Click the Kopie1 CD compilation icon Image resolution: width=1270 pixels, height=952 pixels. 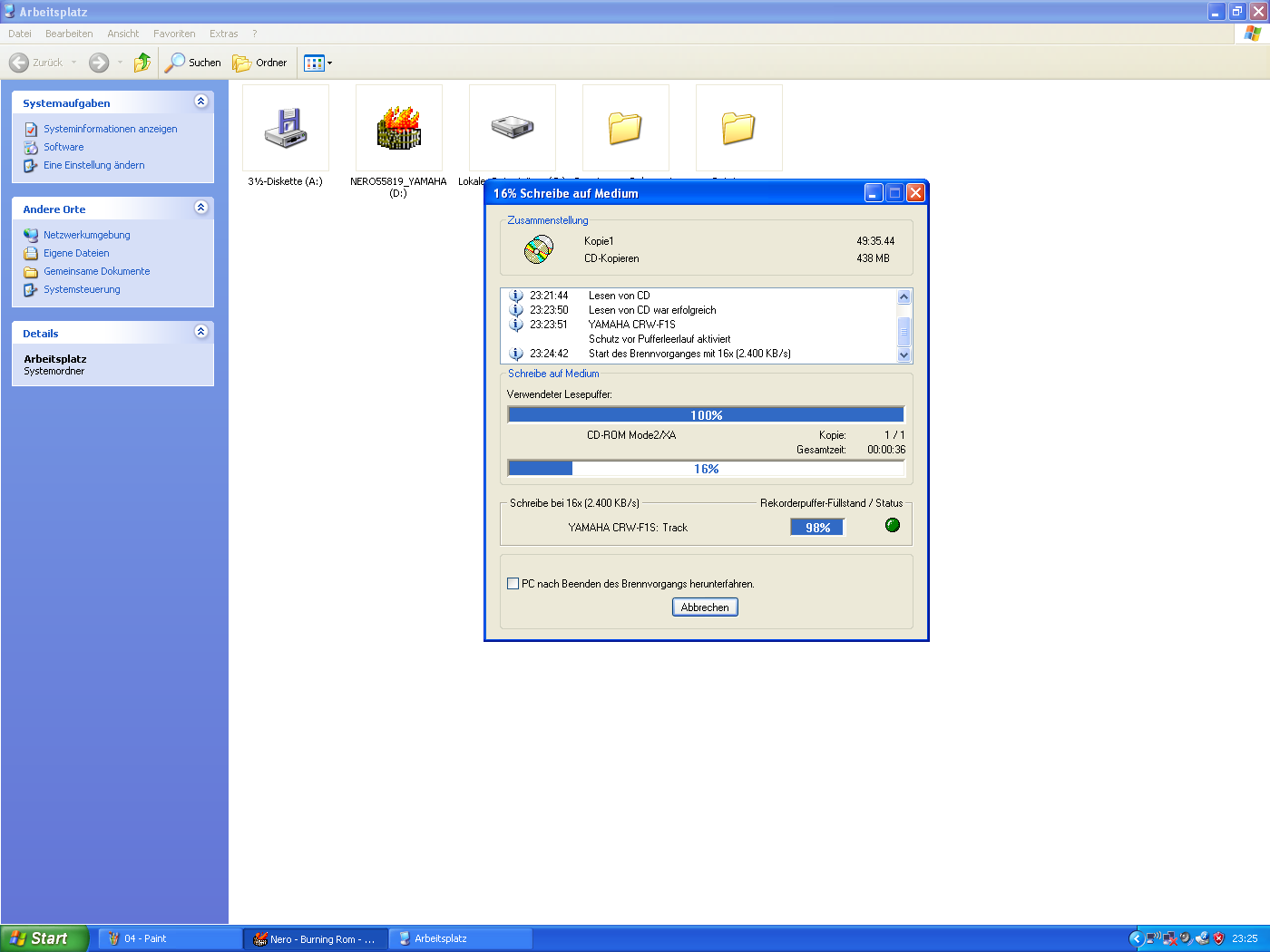click(x=539, y=249)
